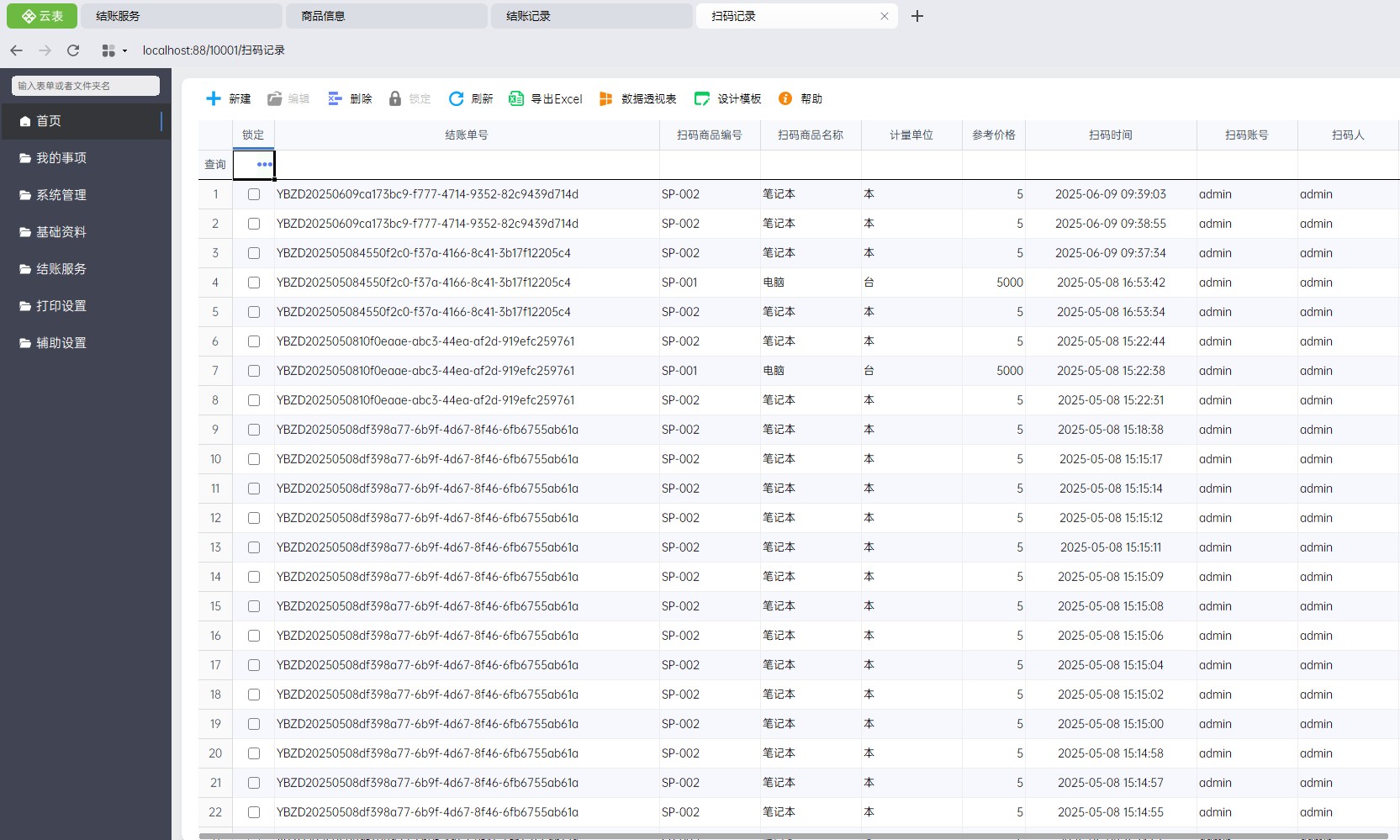This screenshot has height=840, width=1400.
Task: Export data using 导出Excel icon
Action: 516,98
